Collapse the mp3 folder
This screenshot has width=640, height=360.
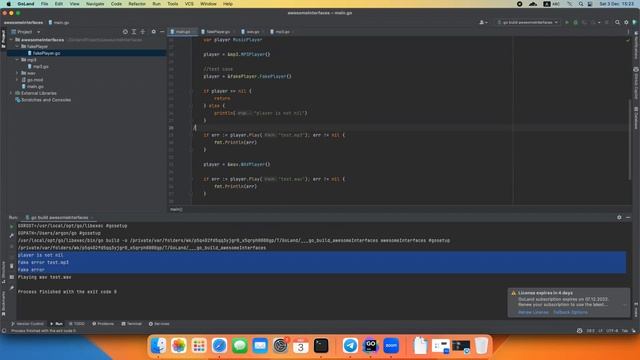point(17,60)
